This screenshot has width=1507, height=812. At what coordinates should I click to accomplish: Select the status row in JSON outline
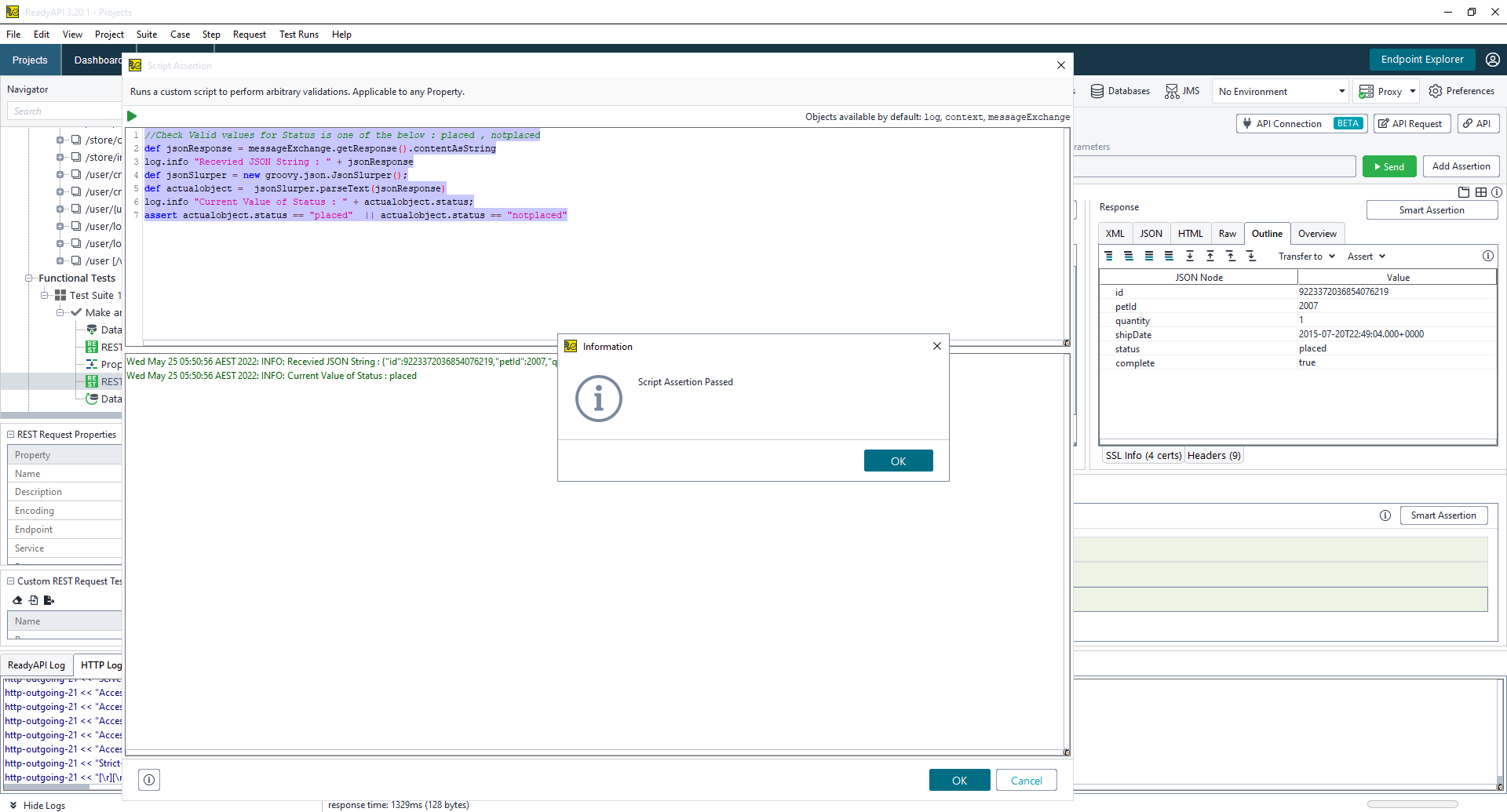[1298, 349]
